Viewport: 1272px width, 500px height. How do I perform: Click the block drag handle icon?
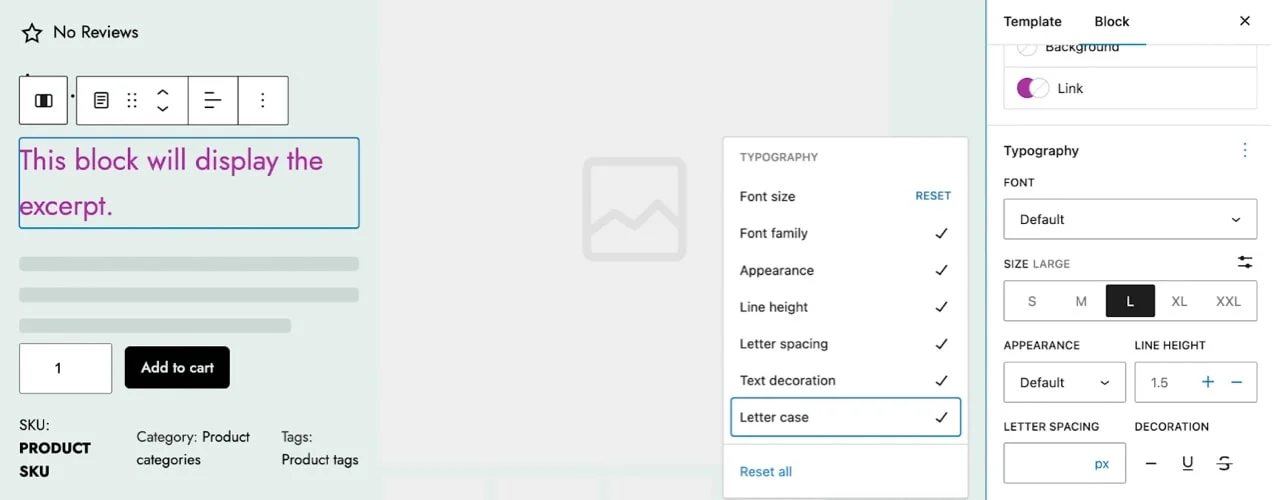click(x=132, y=100)
